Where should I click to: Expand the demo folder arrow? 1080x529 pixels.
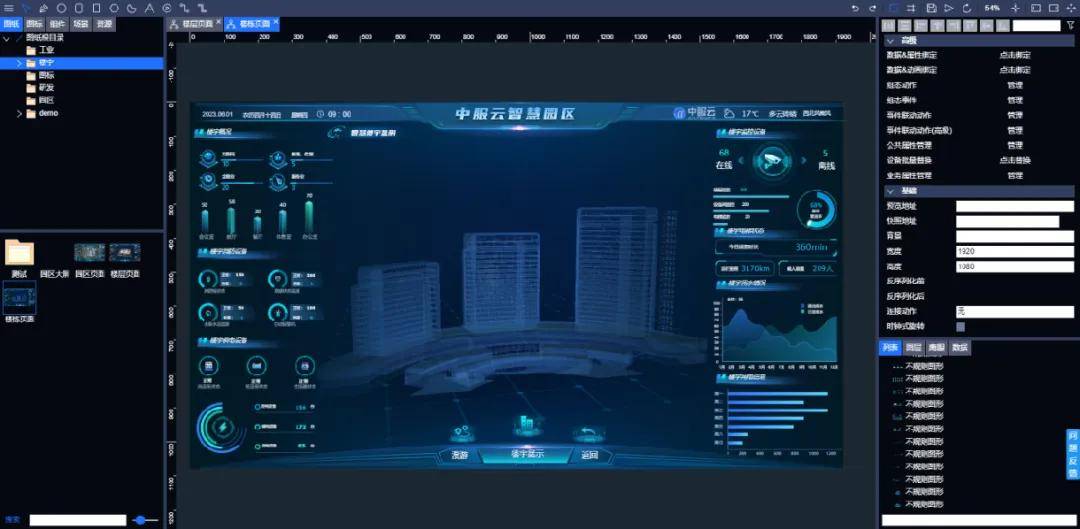[x=19, y=113]
